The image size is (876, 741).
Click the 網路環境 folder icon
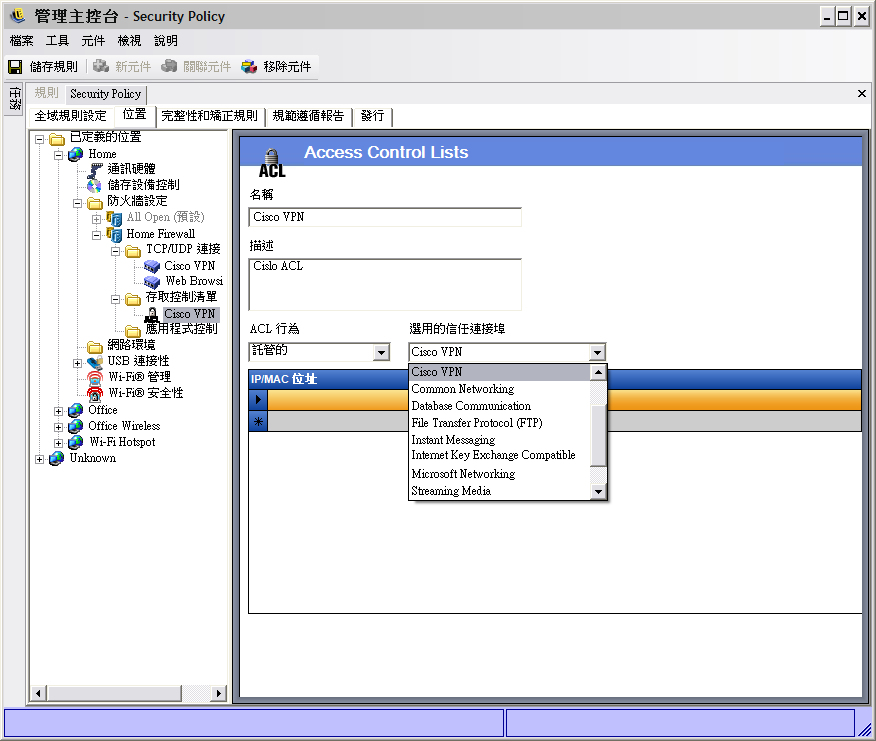click(95, 346)
